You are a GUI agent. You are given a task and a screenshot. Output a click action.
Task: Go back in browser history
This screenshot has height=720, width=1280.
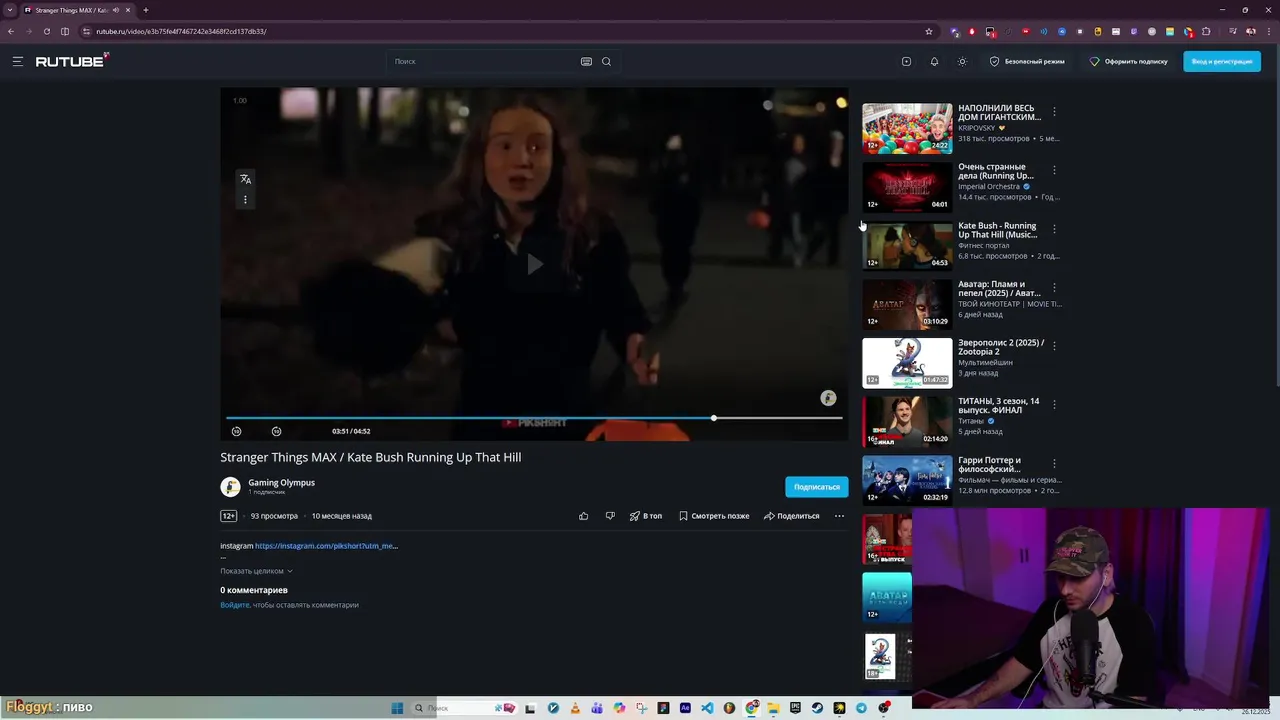point(10,31)
